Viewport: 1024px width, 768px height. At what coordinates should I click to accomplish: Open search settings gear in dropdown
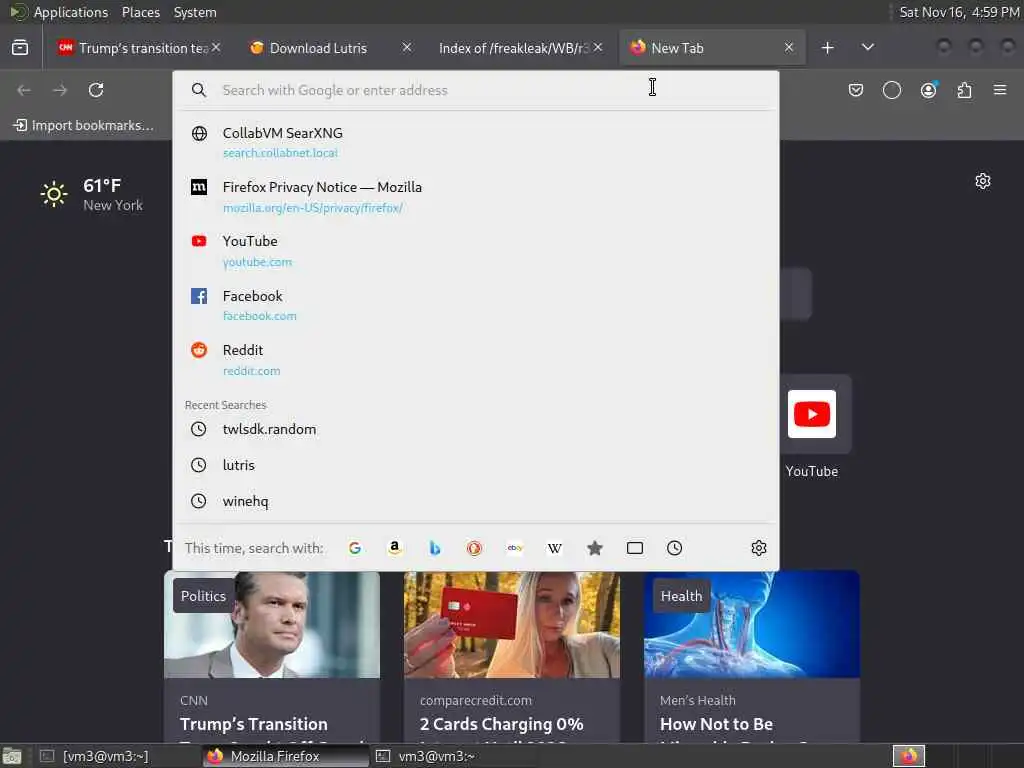point(758,548)
